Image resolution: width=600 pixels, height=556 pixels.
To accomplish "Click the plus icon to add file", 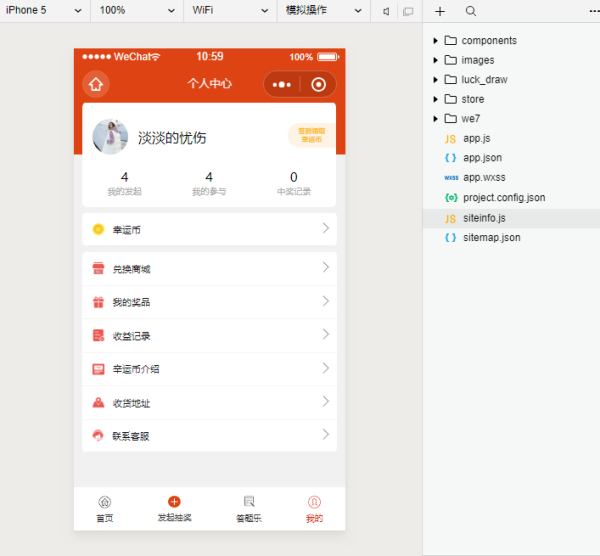I will 440,11.
